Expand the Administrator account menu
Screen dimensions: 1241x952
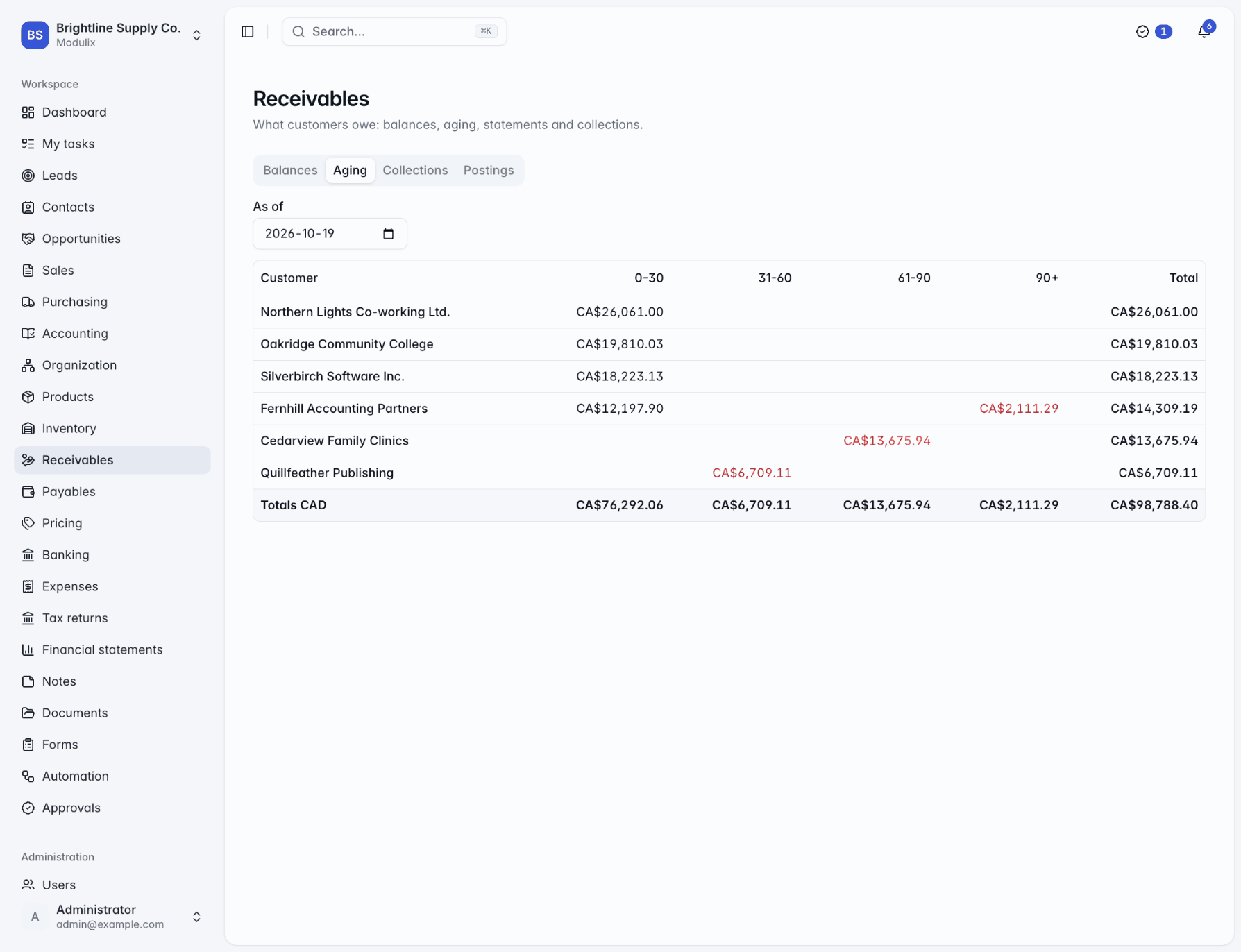(112, 917)
